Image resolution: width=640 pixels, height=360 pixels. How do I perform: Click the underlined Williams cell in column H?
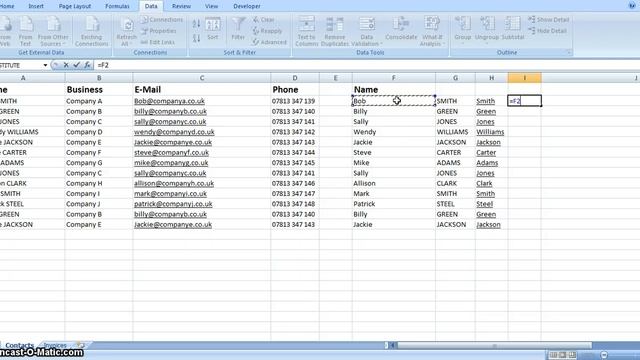490,132
